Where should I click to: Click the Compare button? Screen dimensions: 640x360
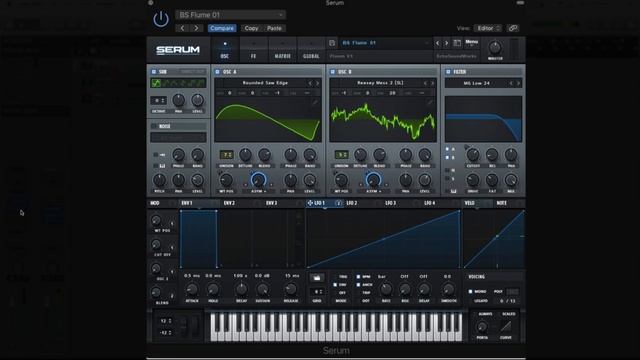222,28
